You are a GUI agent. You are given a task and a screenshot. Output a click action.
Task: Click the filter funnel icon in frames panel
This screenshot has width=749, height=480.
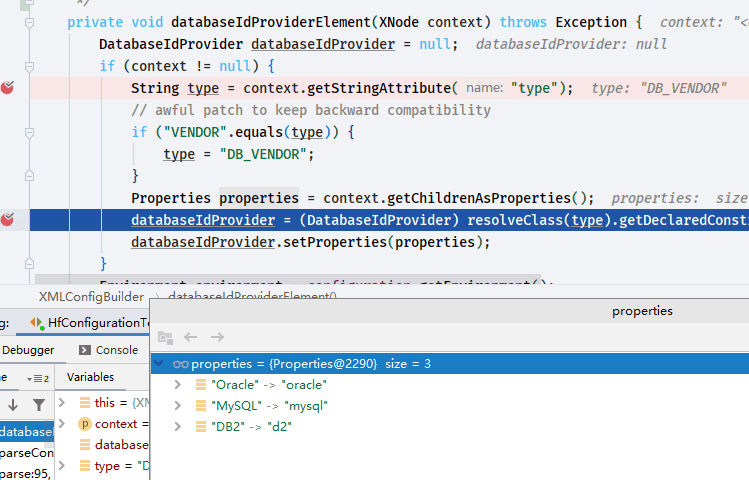39,405
